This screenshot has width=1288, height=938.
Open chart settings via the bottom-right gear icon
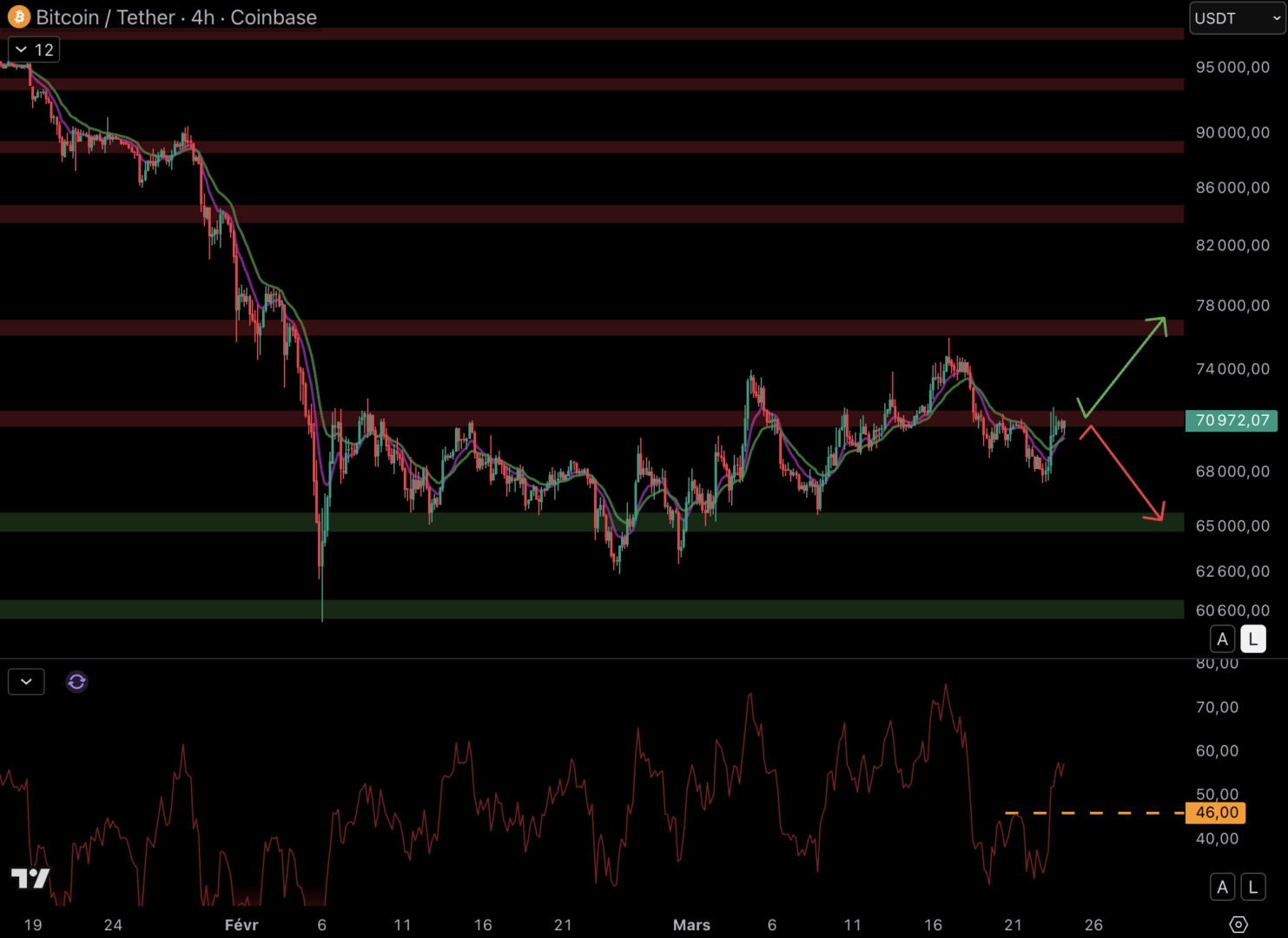click(1238, 924)
